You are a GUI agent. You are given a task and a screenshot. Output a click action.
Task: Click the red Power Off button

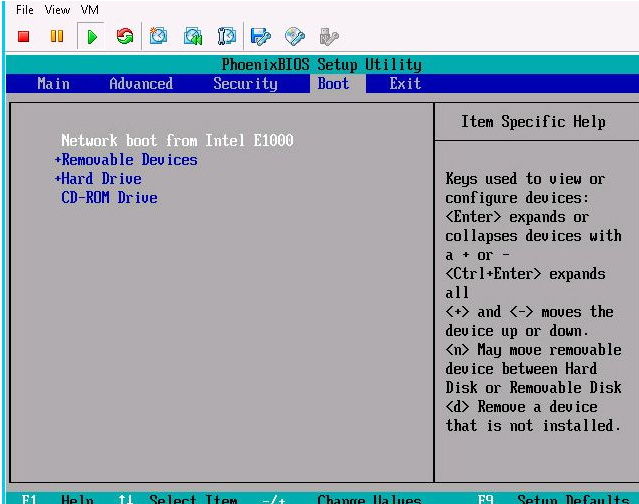[24, 37]
